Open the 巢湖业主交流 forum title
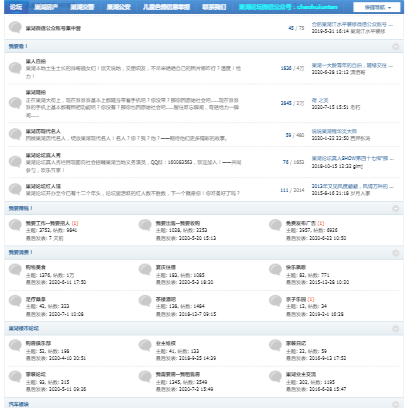 (301, 374)
